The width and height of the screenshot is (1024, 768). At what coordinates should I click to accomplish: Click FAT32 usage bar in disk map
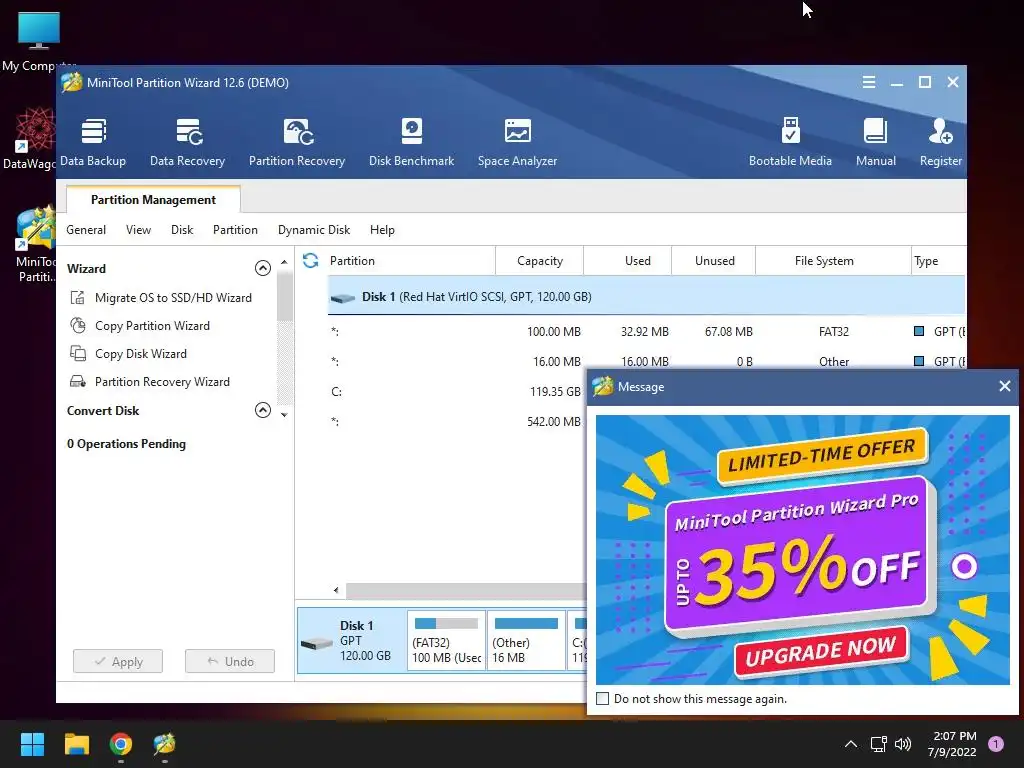446,623
